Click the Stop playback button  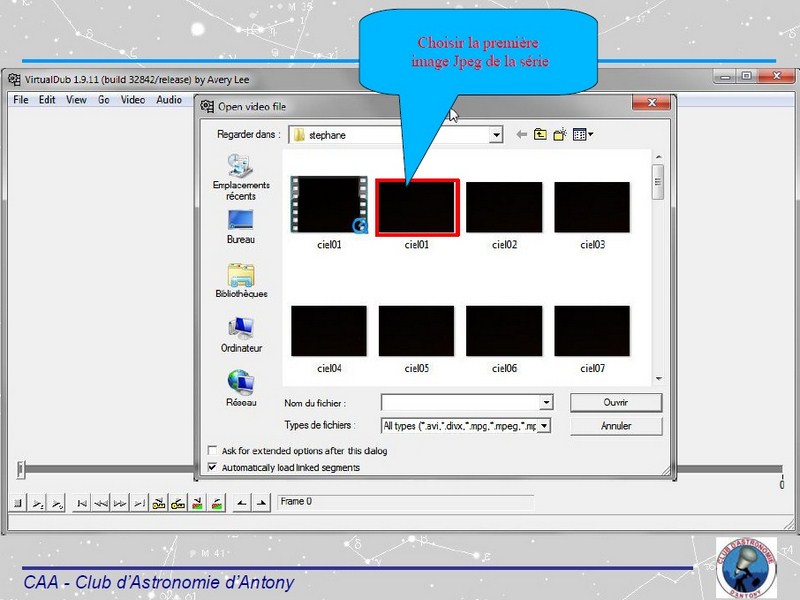pyautogui.click(x=17, y=503)
